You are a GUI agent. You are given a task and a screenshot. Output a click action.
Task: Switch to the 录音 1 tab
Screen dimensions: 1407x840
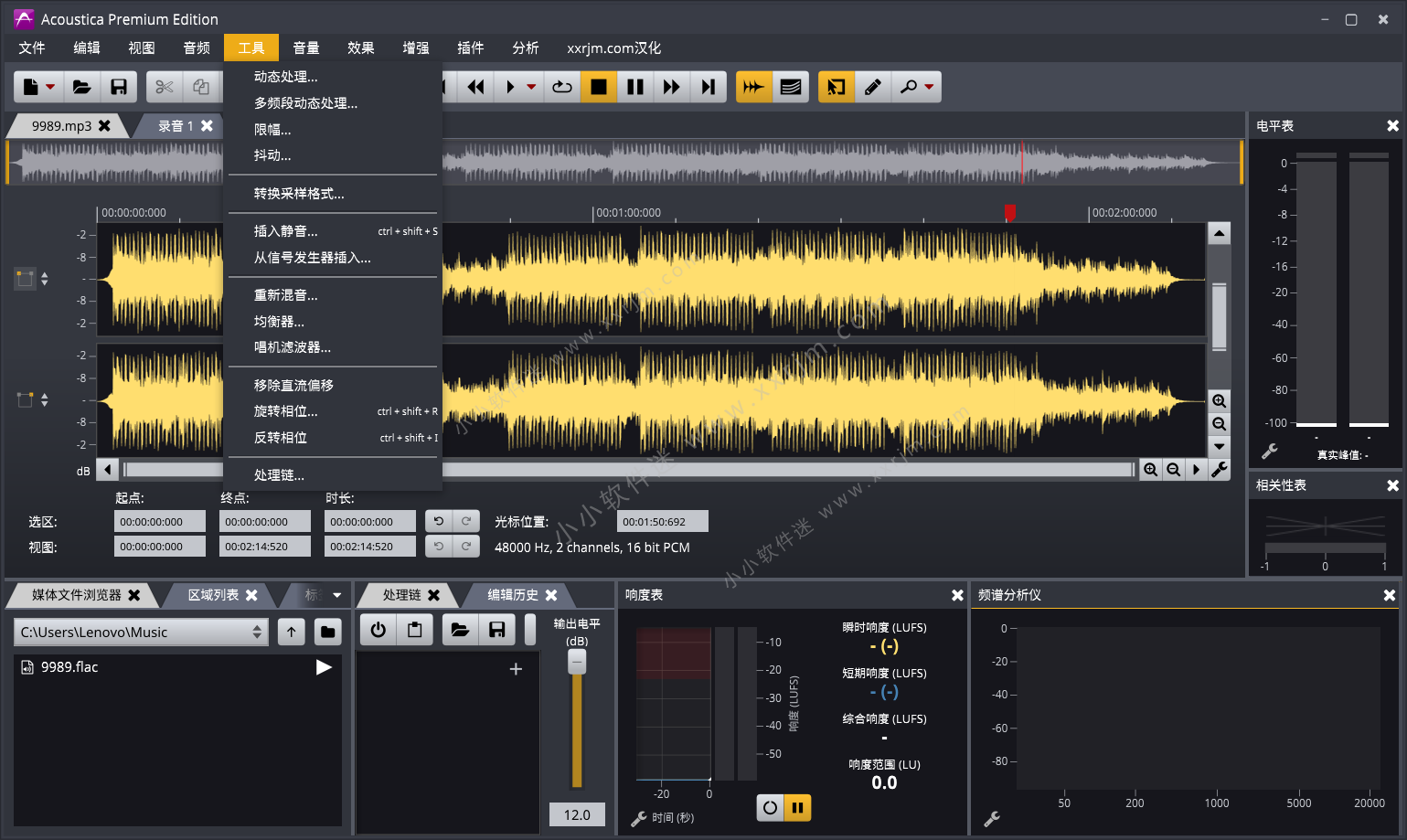click(x=176, y=126)
